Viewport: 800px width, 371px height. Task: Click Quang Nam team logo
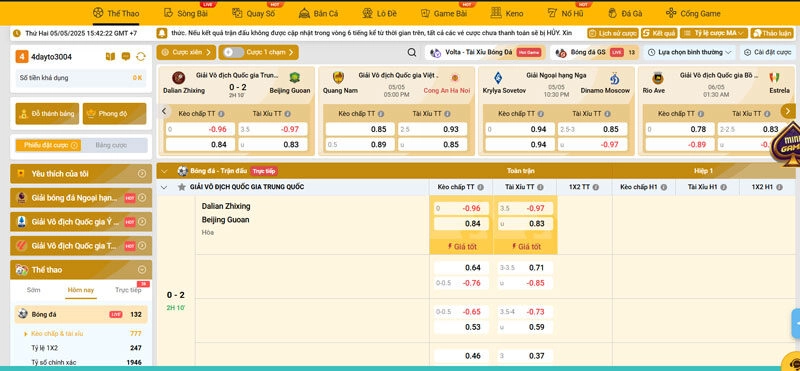[338, 78]
